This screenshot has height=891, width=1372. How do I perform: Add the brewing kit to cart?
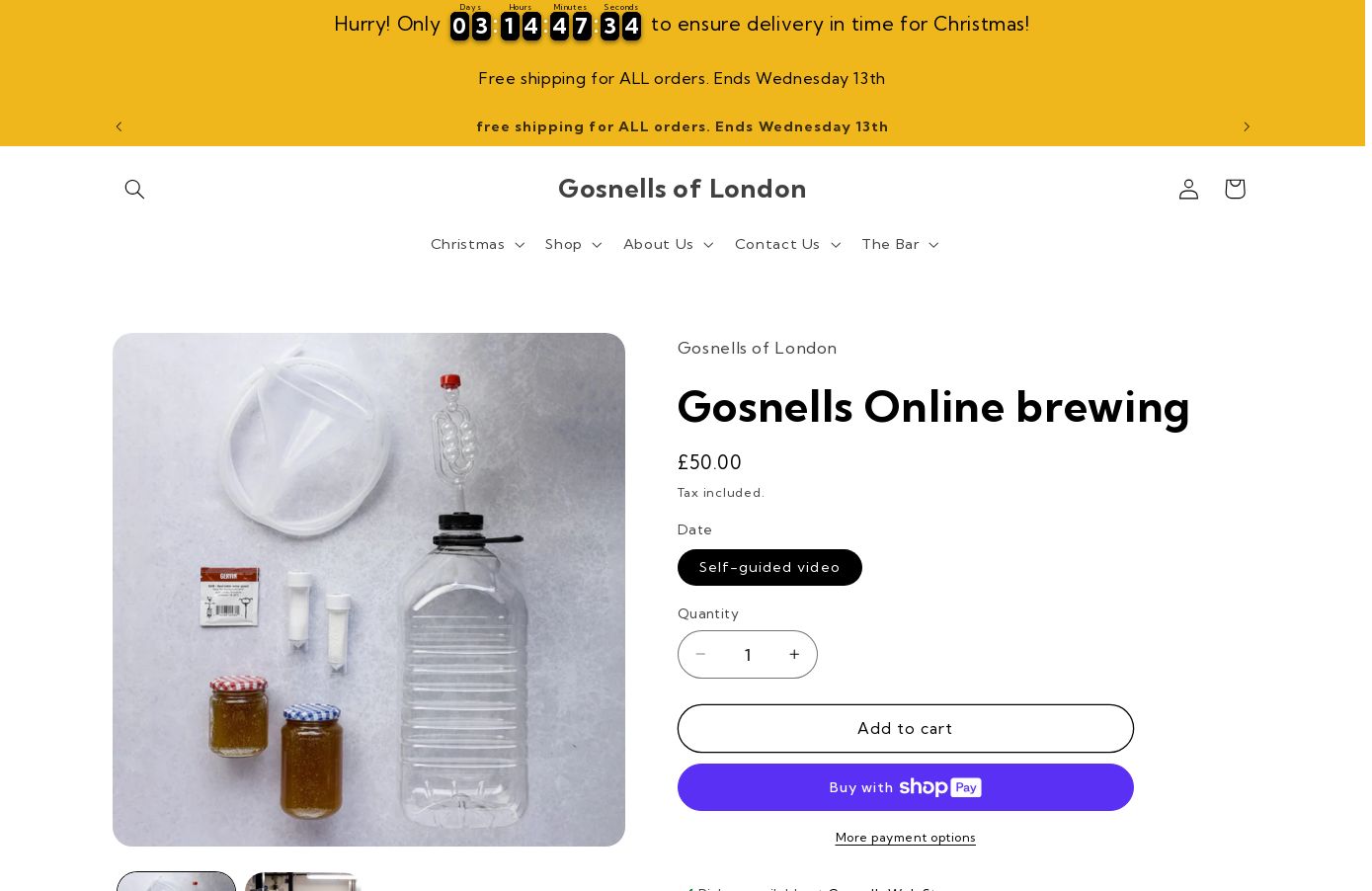(x=906, y=728)
